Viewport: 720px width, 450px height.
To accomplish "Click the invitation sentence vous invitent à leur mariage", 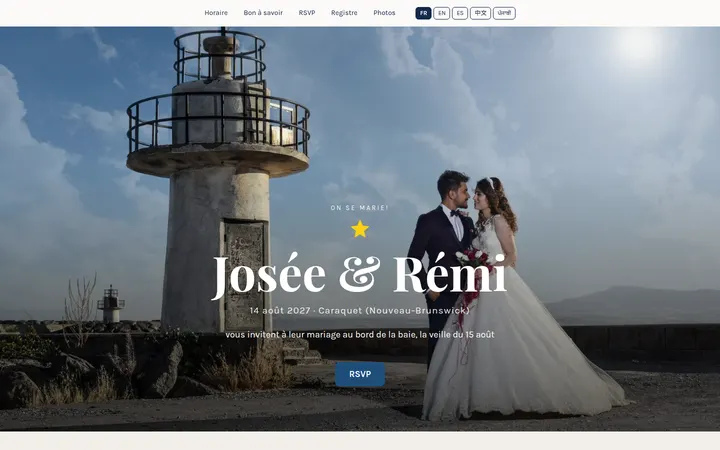I will pos(360,335).
